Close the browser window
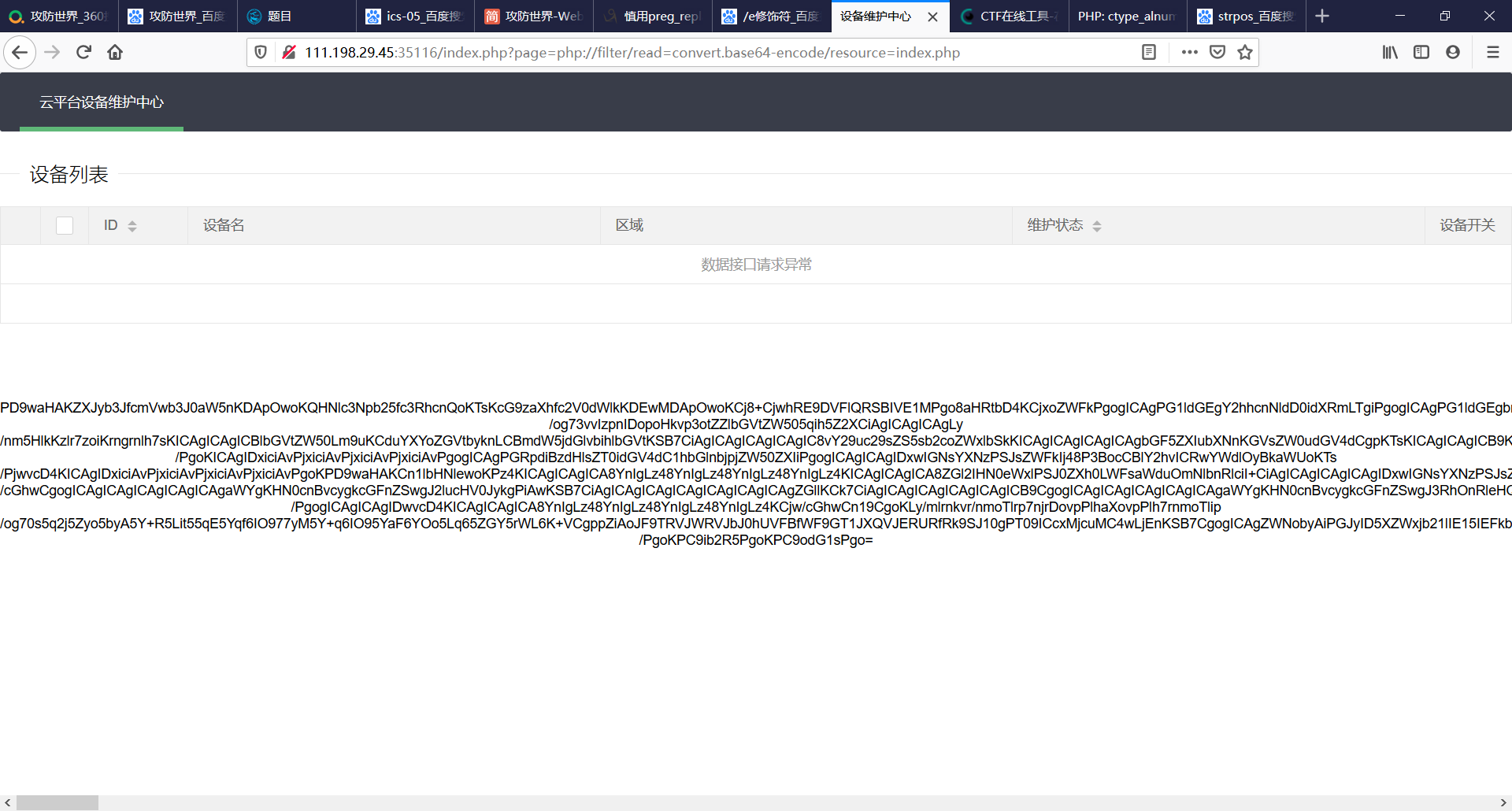 click(x=1489, y=16)
